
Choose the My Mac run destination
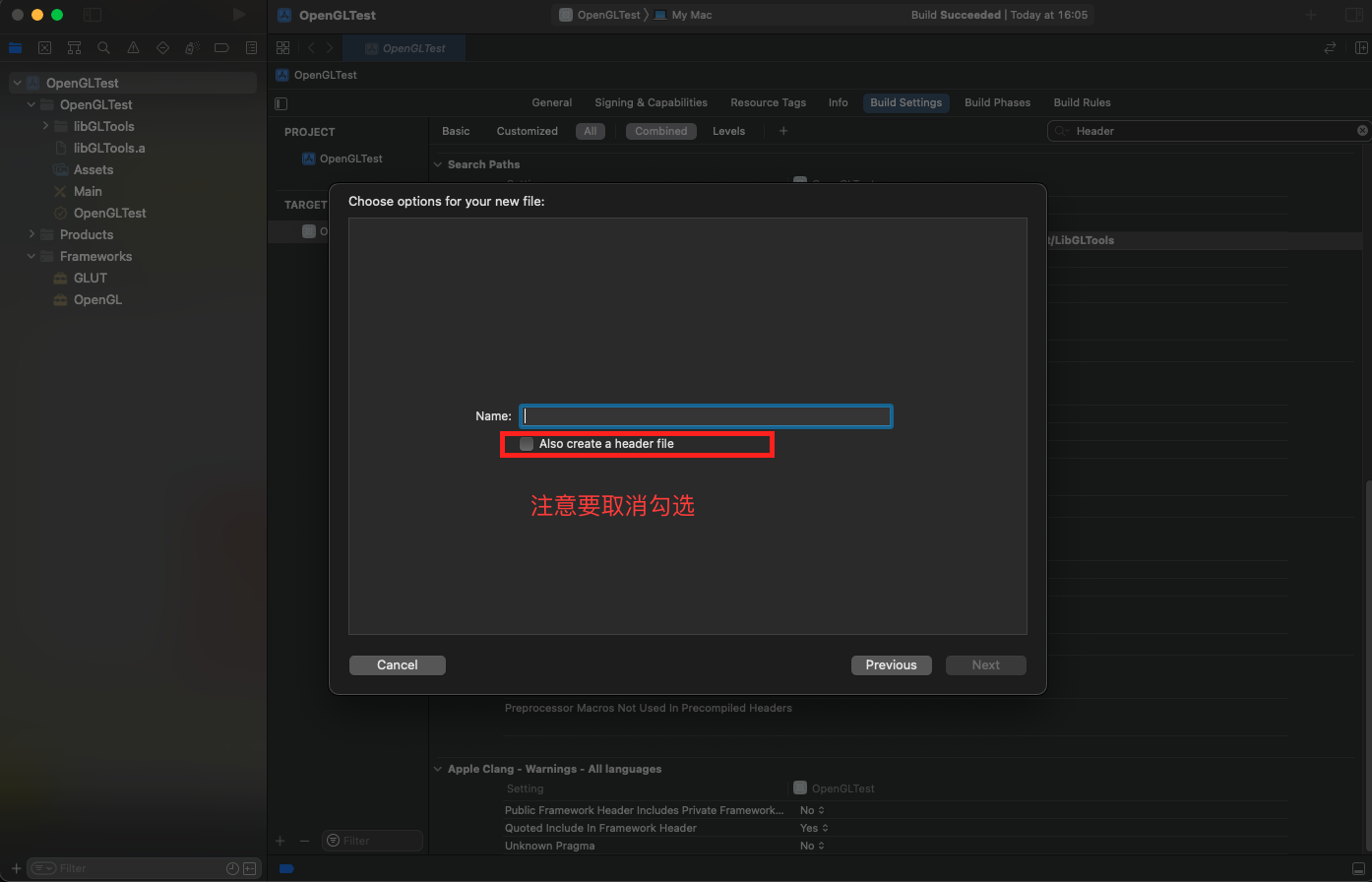pyautogui.click(x=683, y=15)
